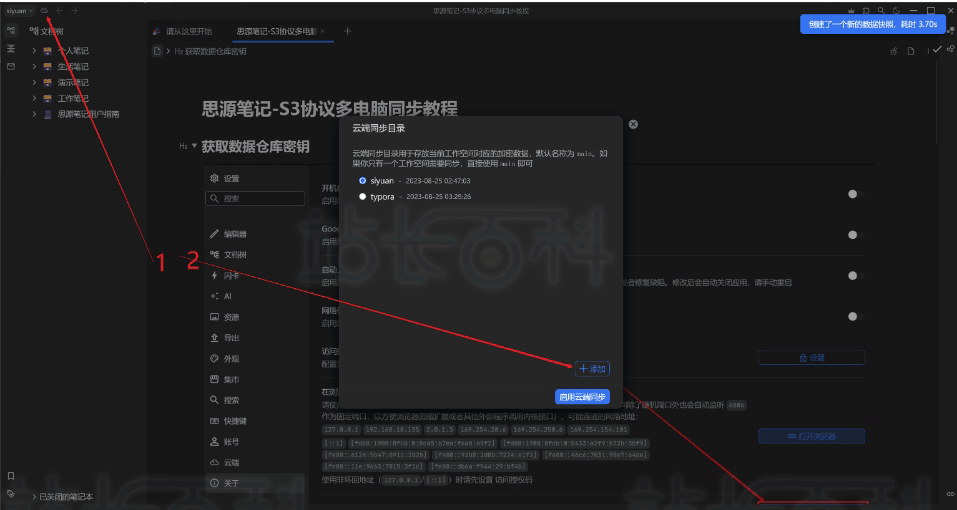
Task: Click the 添加 button in sync dialog
Action: pos(592,369)
